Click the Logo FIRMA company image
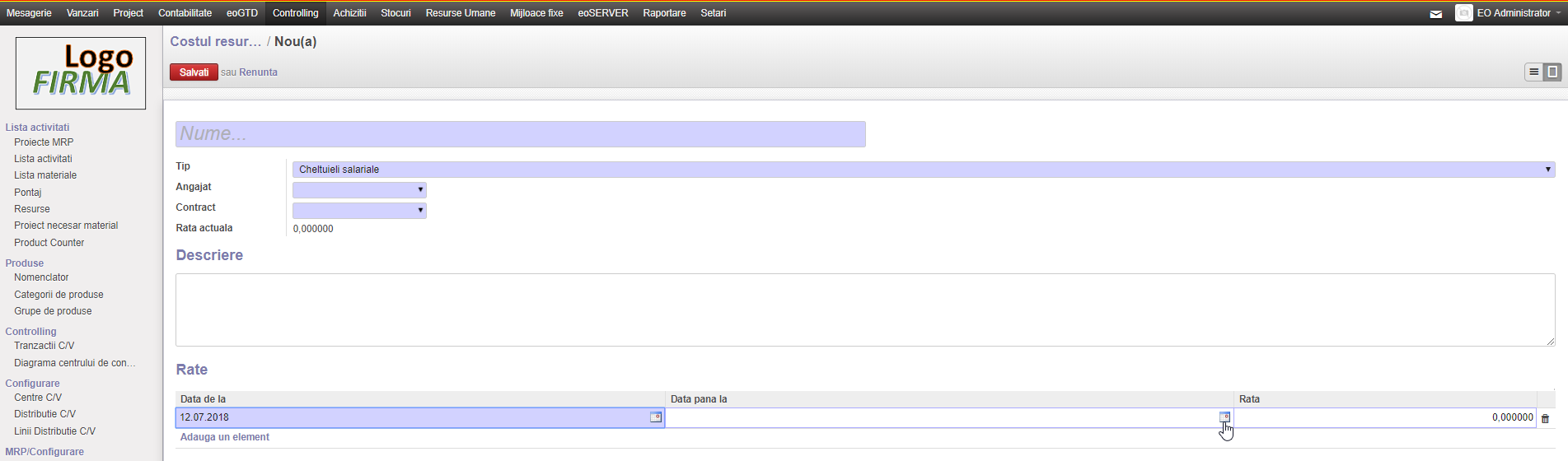The width and height of the screenshot is (1568, 461). tap(81, 73)
